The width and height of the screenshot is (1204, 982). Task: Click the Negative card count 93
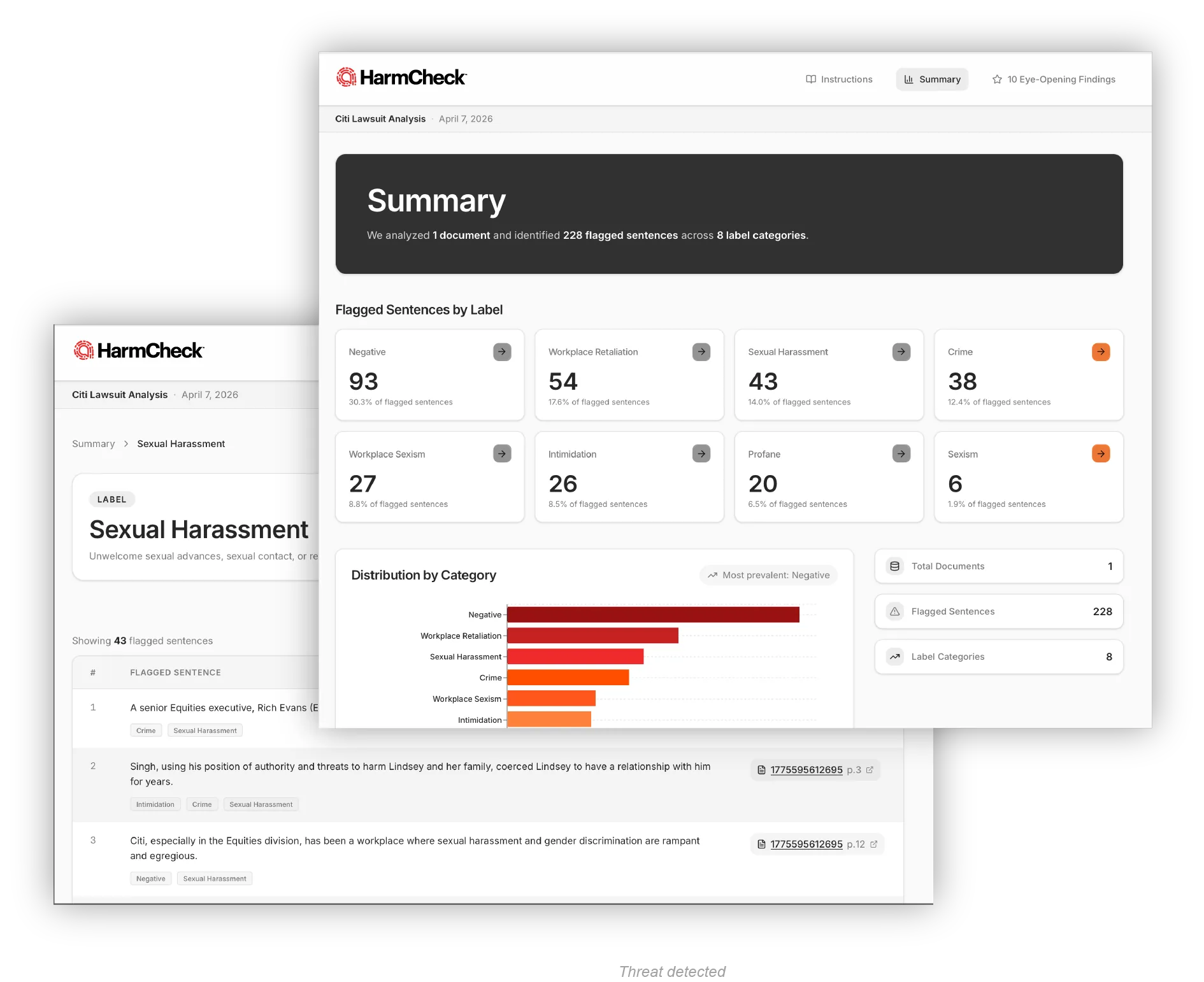(x=364, y=381)
